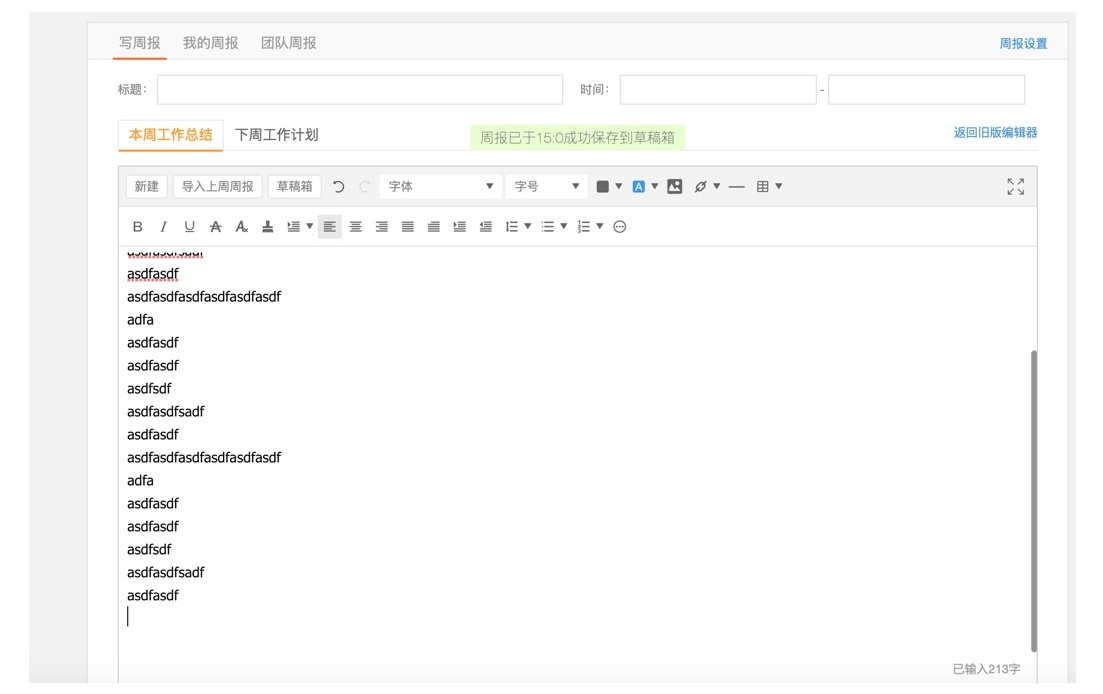
Task: Toggle bold formatting
Action: (x=137, y=226)
